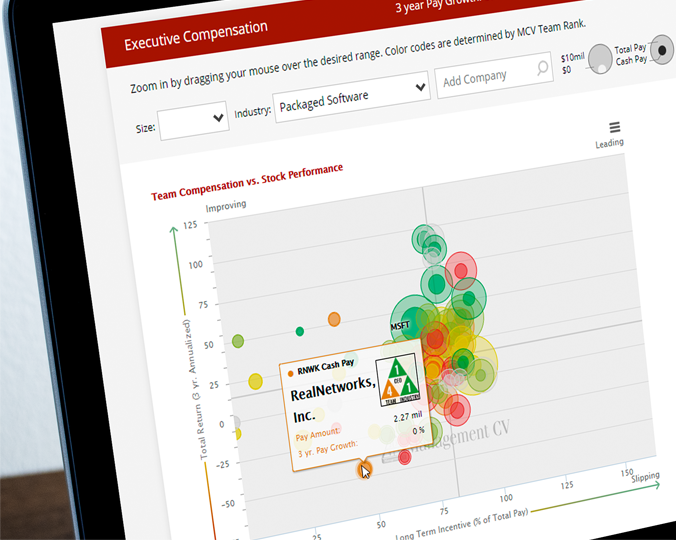Viewport: 676px width, 540px height.
Task: Click the MCV rank triangle badge in tooltip
Action: [x=398, y=380]
